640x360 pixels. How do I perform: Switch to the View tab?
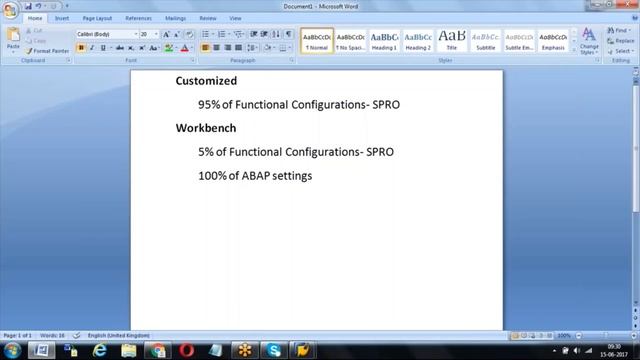pyautogui.click(x=235, y=18)
